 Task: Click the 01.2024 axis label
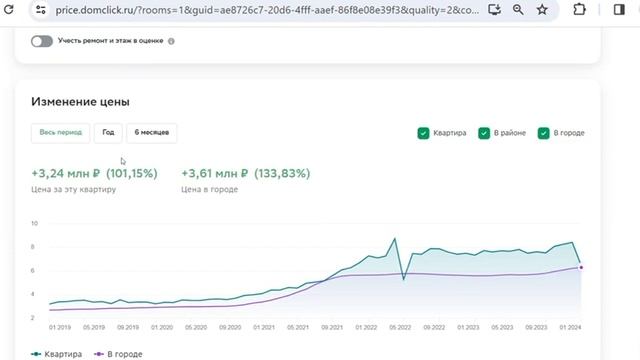tap(570, 327)
